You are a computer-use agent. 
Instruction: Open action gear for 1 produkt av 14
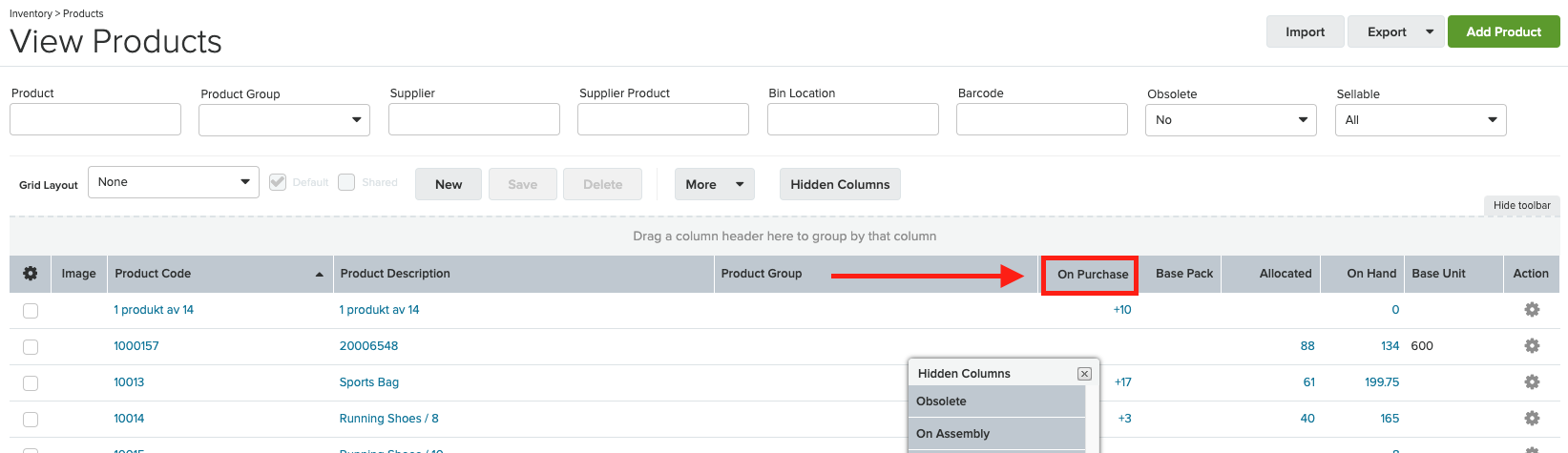(1532, 310)
